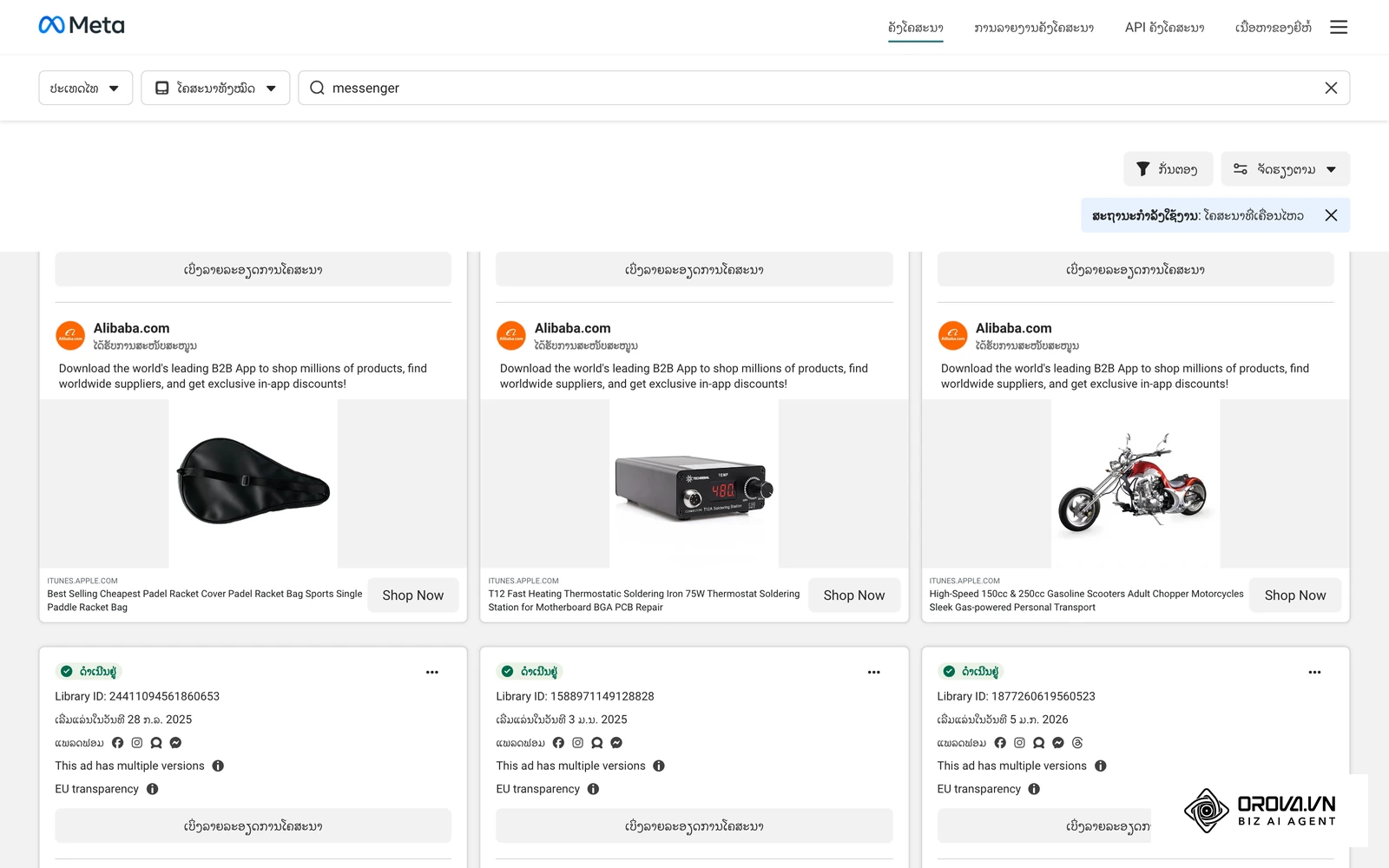Click Shop Now on soldering station ad
This screenshot has width=1389, height=868.
[x=854, y=595]
